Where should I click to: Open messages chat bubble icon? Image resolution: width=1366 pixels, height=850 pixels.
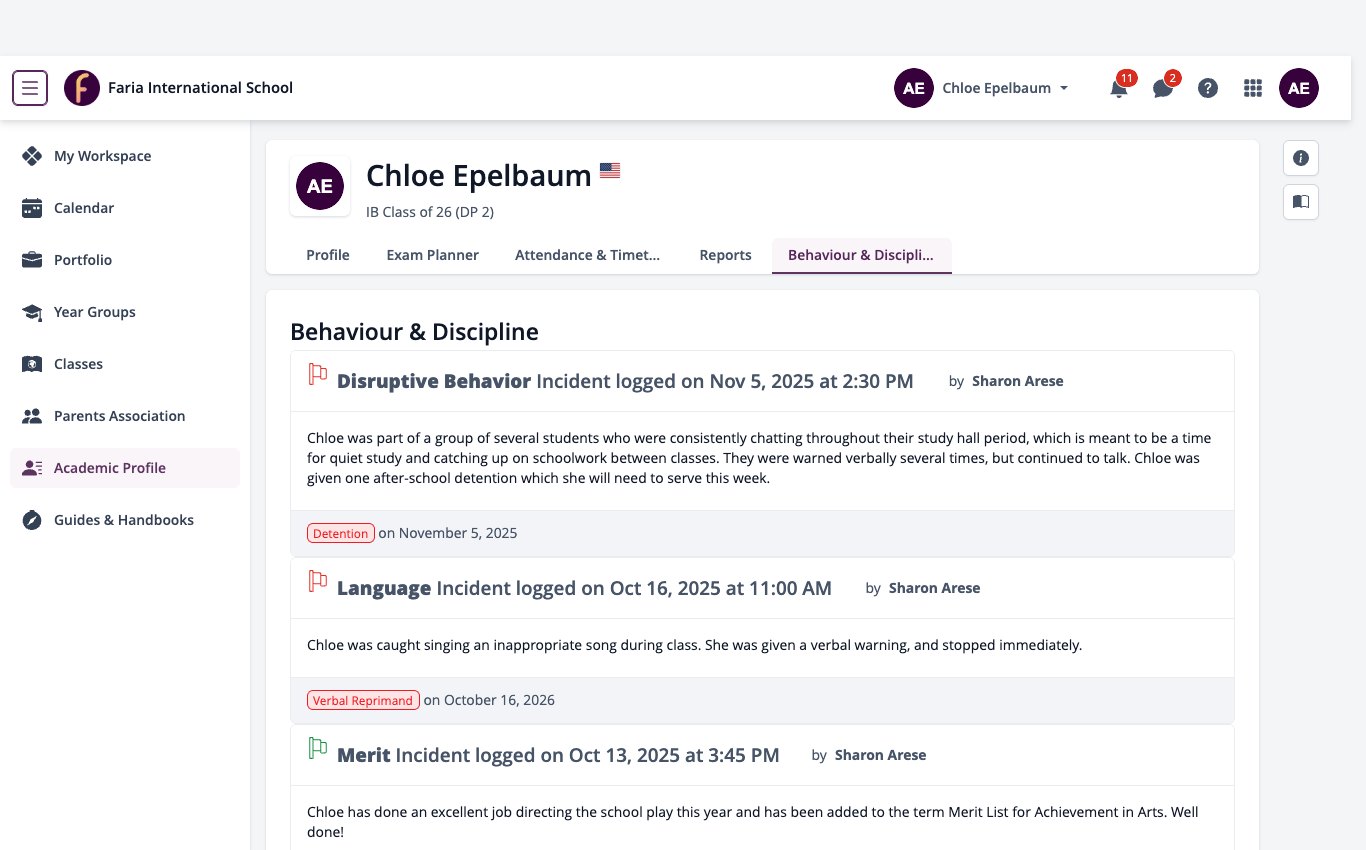1163,88
